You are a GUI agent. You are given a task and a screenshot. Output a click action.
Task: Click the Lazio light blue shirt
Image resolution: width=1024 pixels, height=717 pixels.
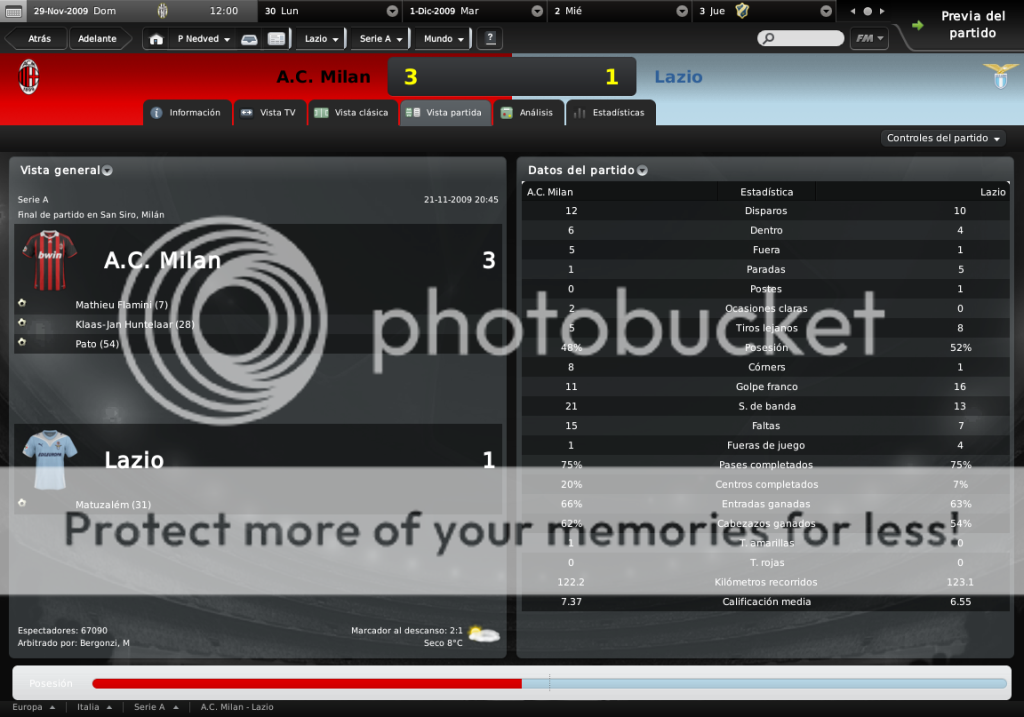tap(50, 460)
